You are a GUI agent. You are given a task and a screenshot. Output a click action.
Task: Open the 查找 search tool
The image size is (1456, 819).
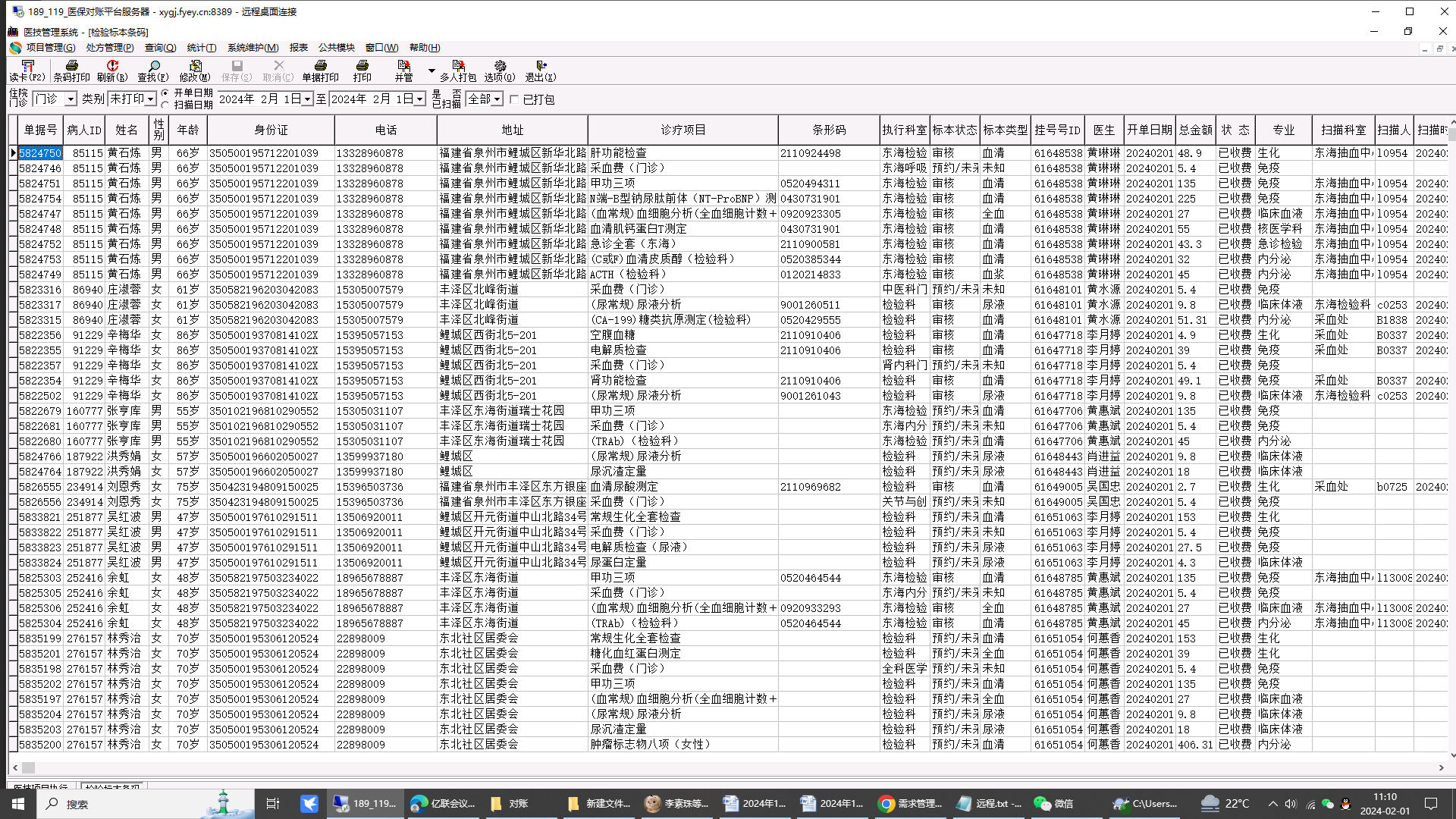coord(153,67)
